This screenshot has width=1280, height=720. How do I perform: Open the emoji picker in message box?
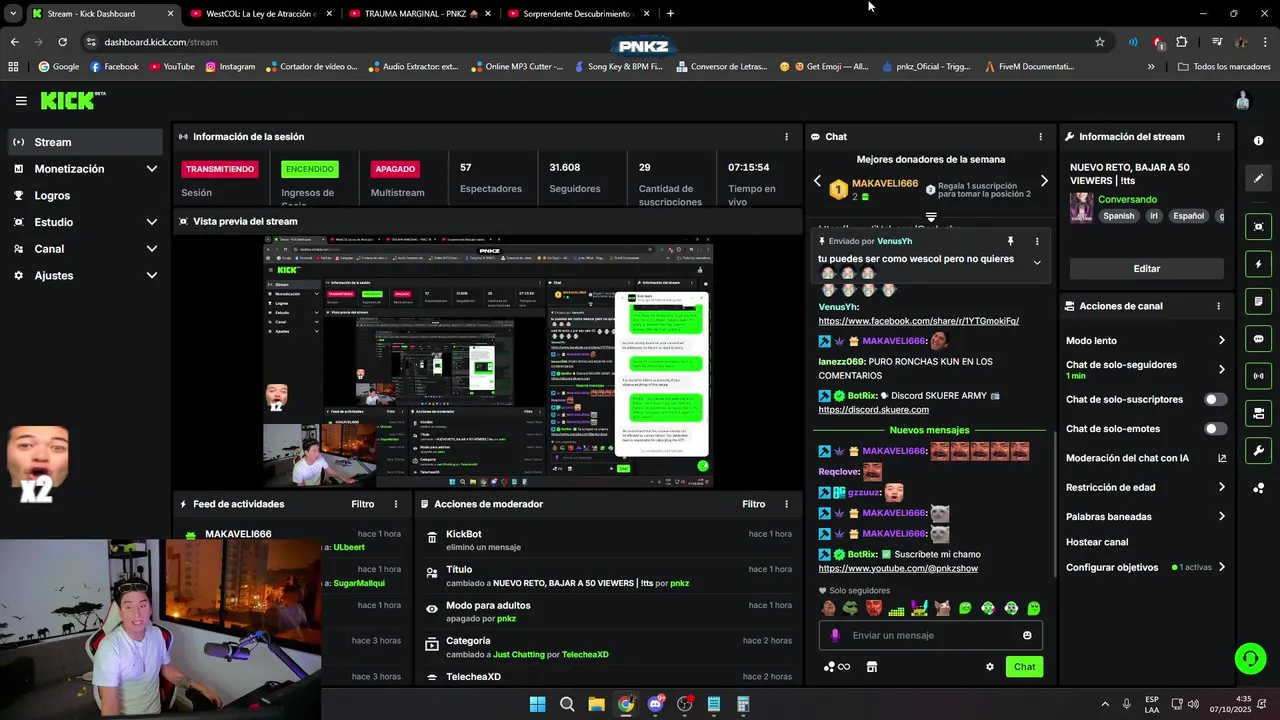[1027, 635]
